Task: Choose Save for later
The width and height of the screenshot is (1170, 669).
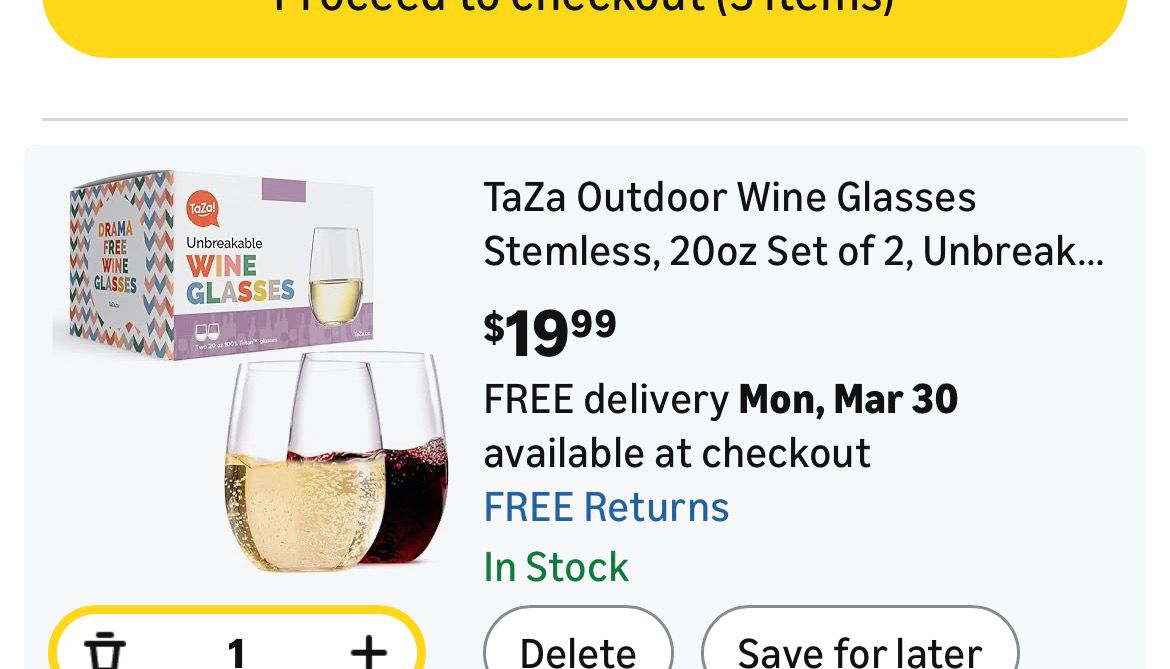Action: click(x=859, y=650)
